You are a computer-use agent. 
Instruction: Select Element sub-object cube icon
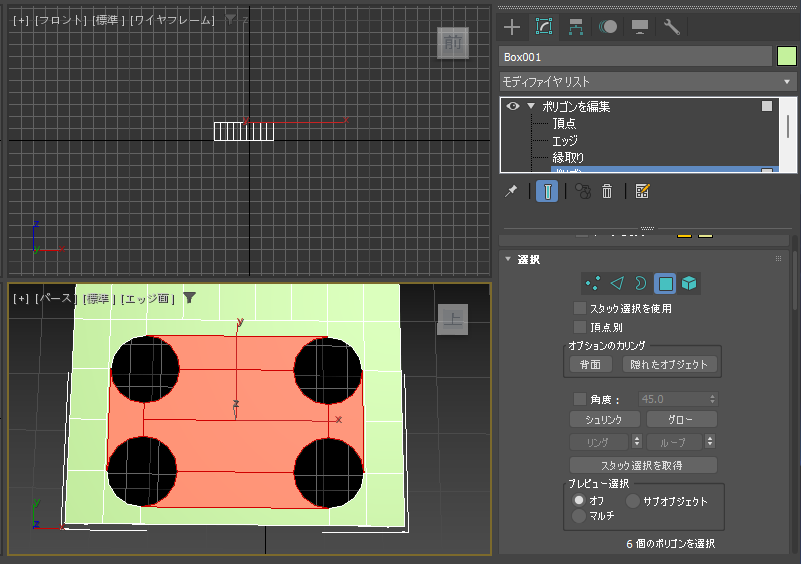(x=689, y=283)
